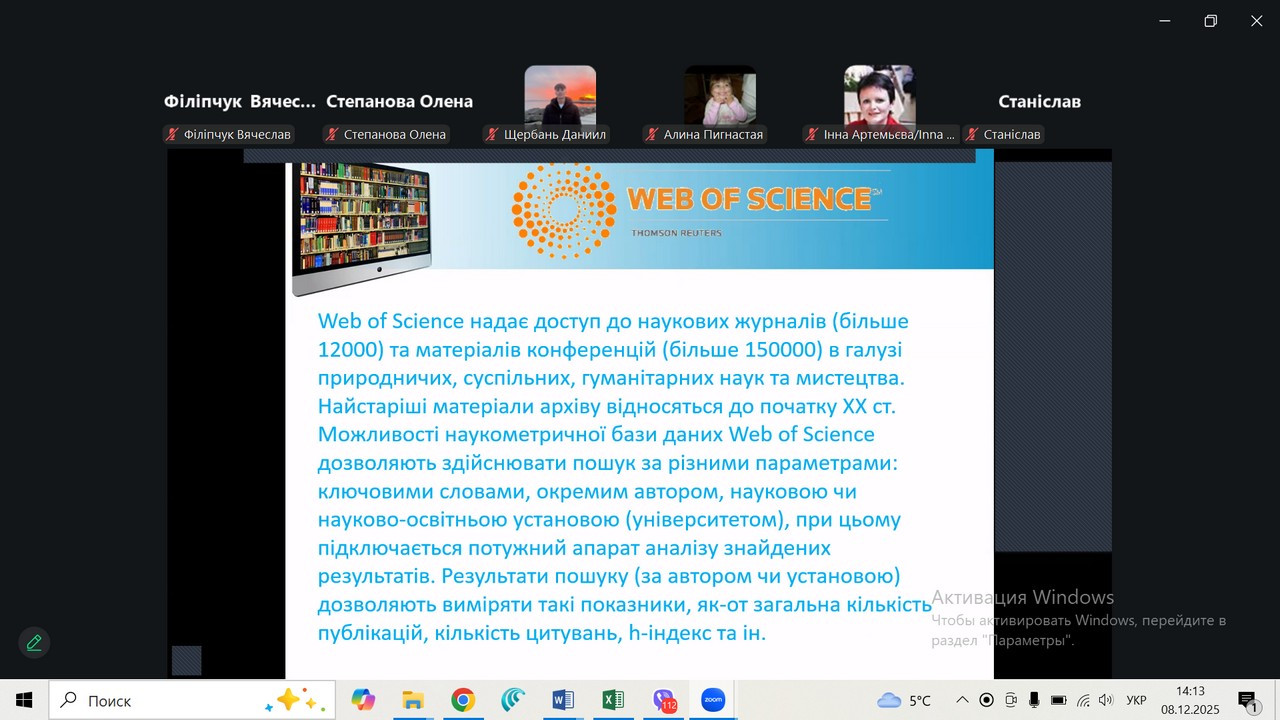This screenshot has width=1280, height=720.
Task: Open File Explorer from the taskbar
Action: (x=413, y=700)
